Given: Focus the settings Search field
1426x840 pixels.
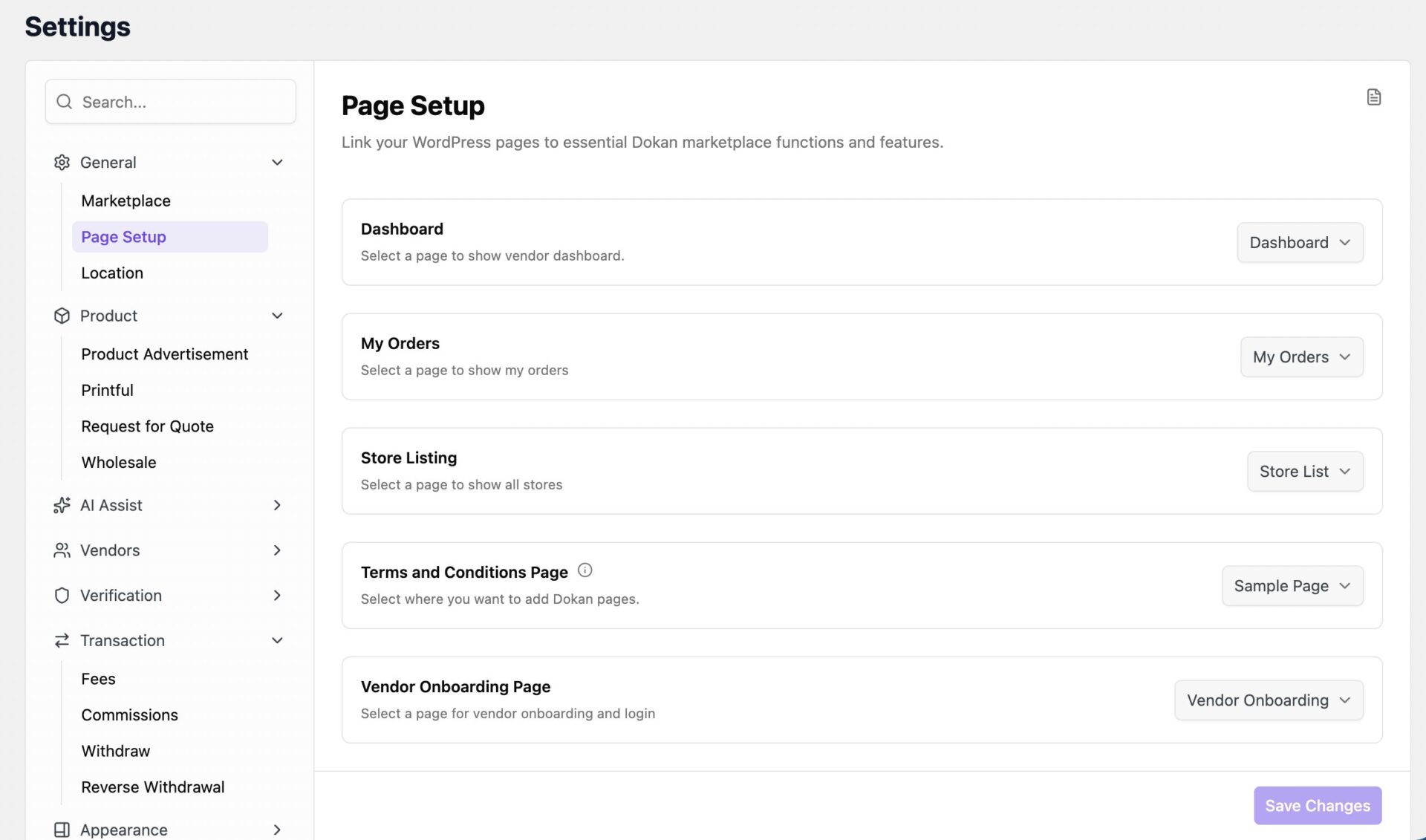Looking at the screenshot, I should pos(171,102).
